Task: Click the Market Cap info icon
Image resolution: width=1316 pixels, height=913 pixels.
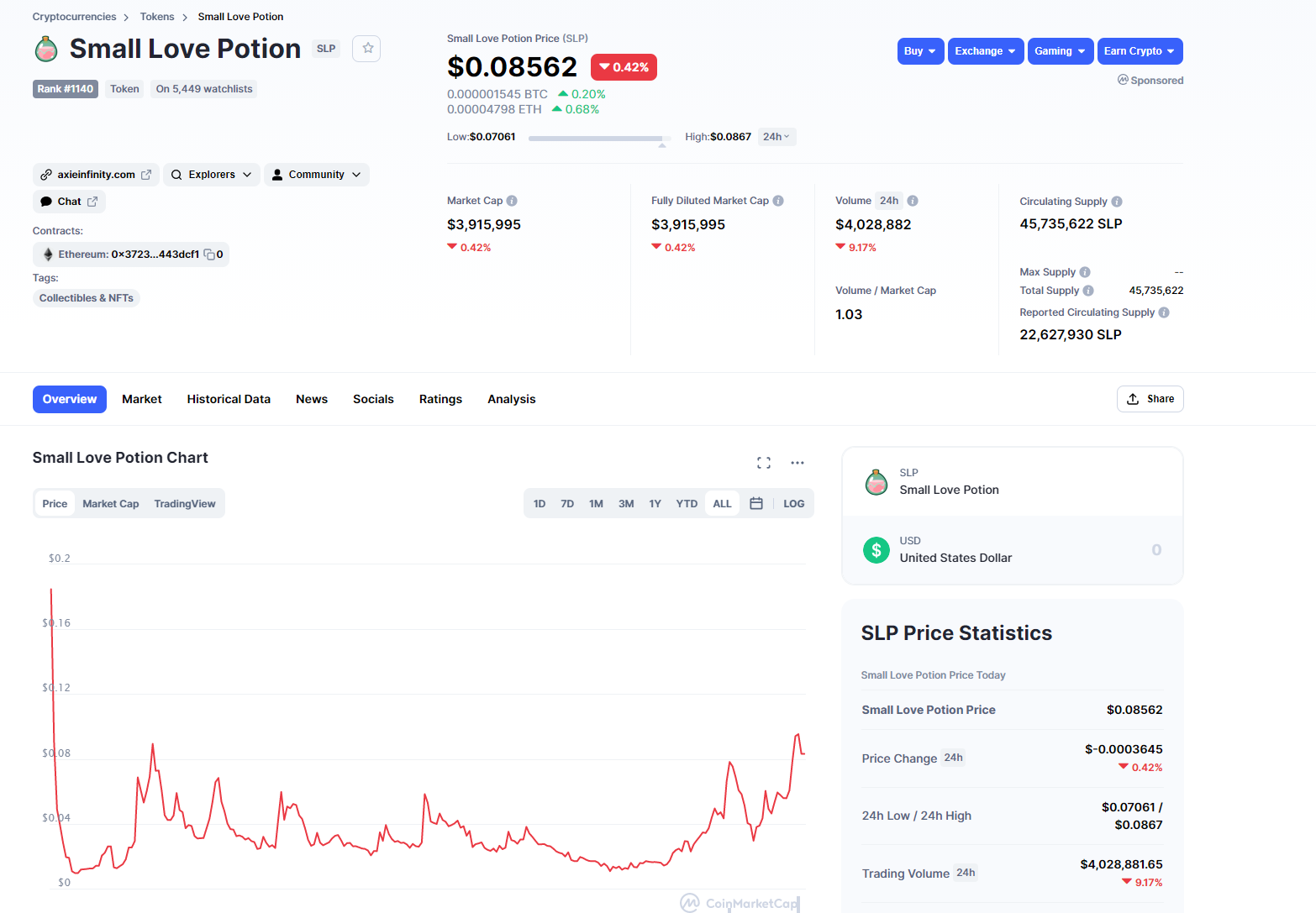Action: pyautogui.click(x=512, y=201)
